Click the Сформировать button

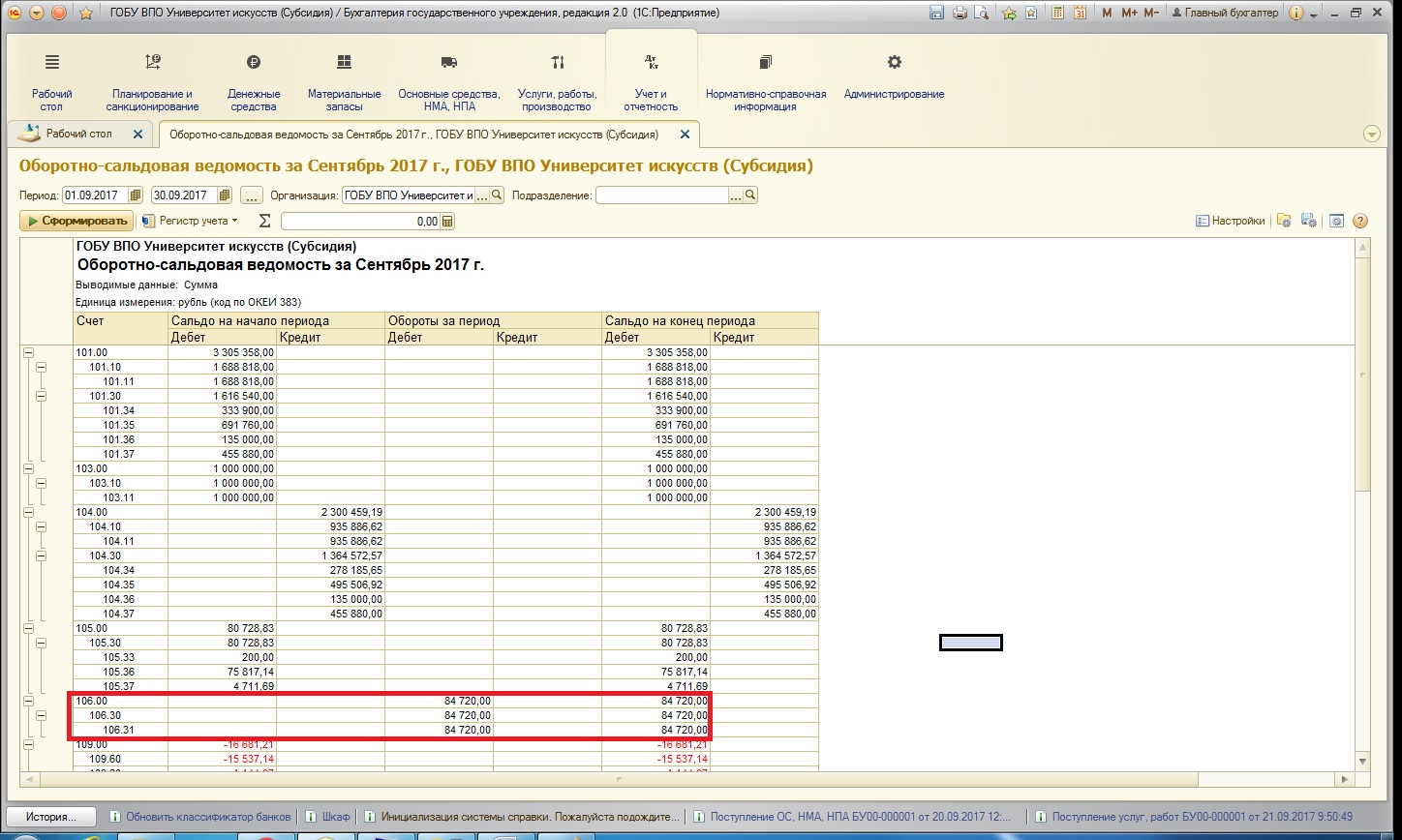pyautogui.click(x=76, y=221)
